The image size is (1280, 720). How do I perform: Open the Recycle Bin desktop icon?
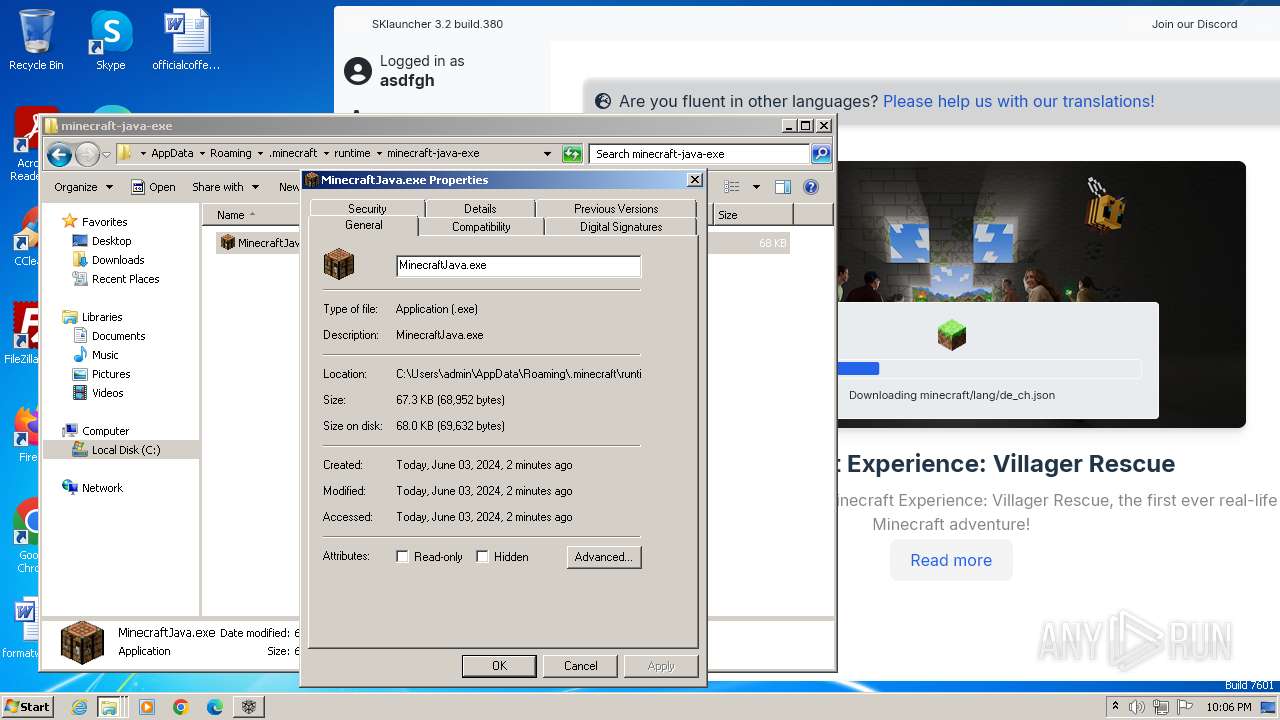click(36, 40)
